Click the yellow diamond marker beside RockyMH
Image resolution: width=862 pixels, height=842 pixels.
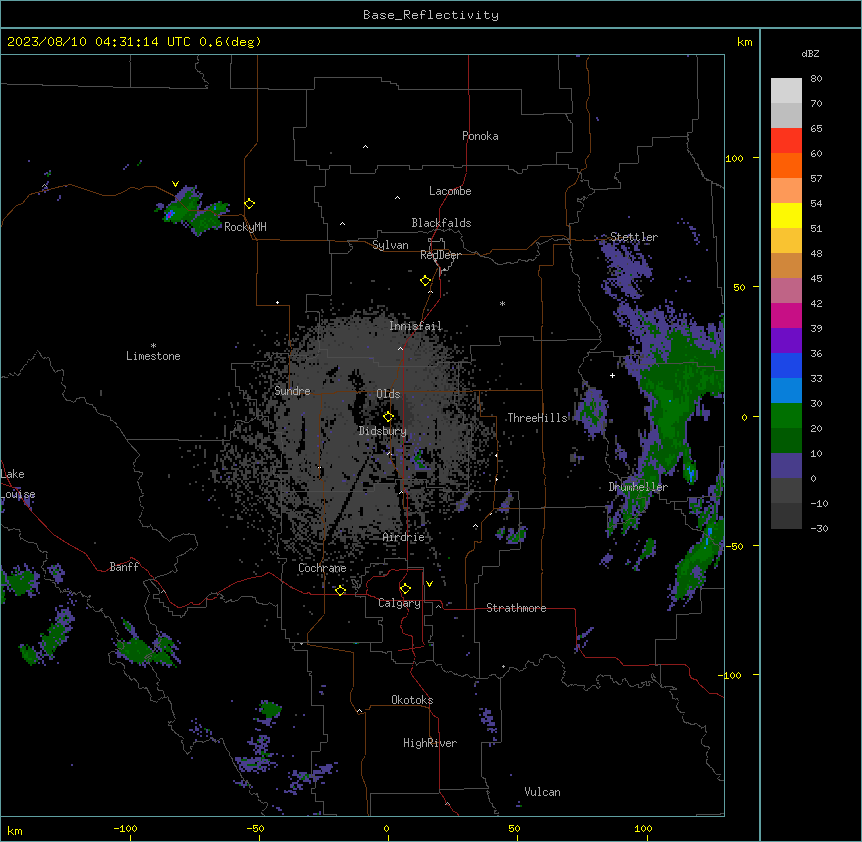tap(250, 204)
